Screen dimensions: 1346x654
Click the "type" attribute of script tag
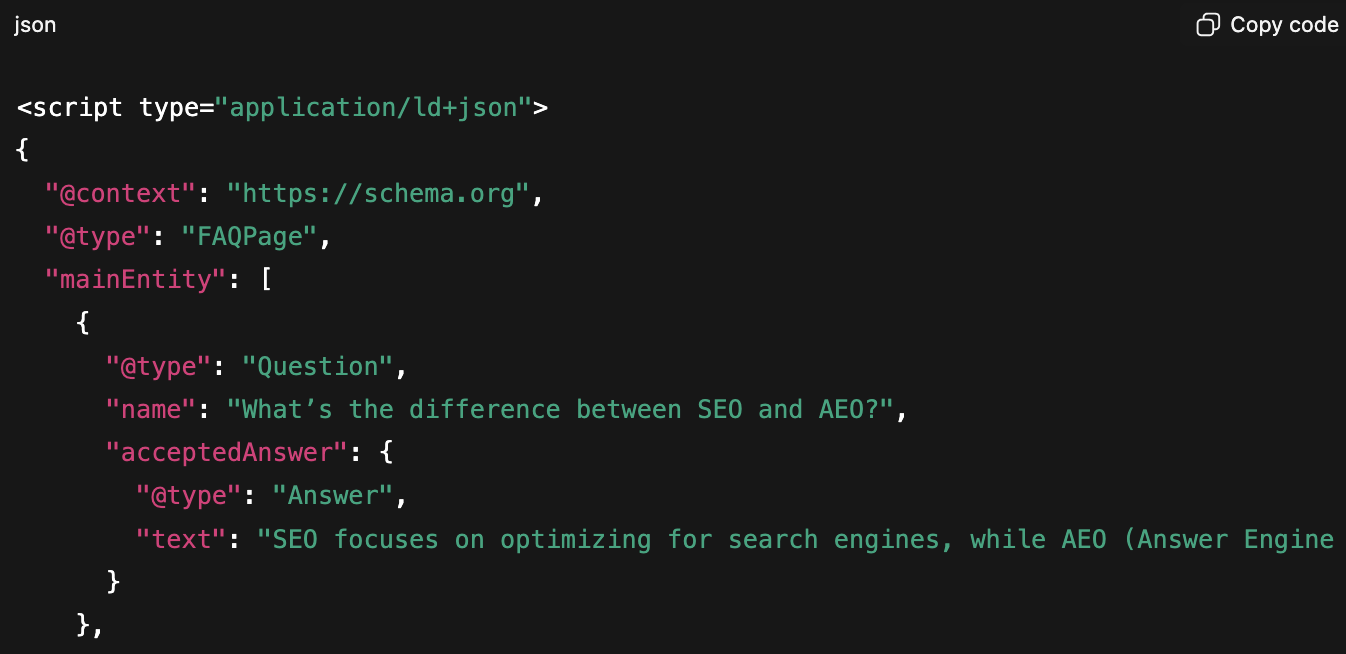pyautogui.click(x=169, y=107)
